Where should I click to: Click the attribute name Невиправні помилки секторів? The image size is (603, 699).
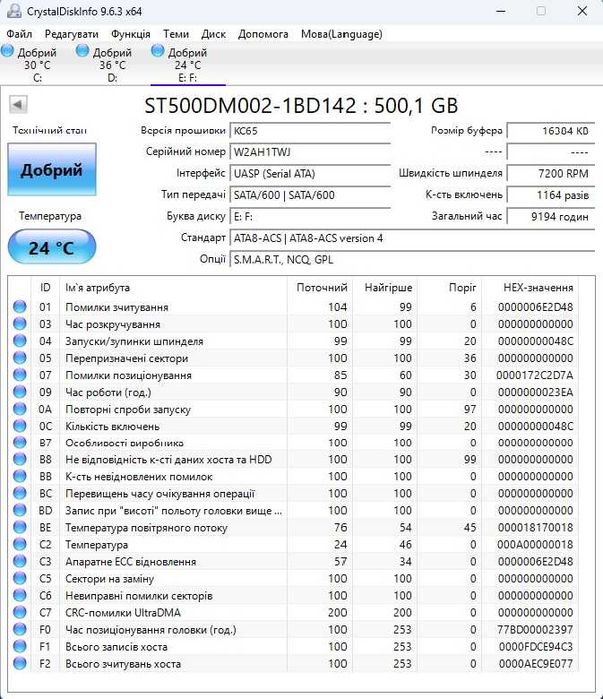coord(139,596)
